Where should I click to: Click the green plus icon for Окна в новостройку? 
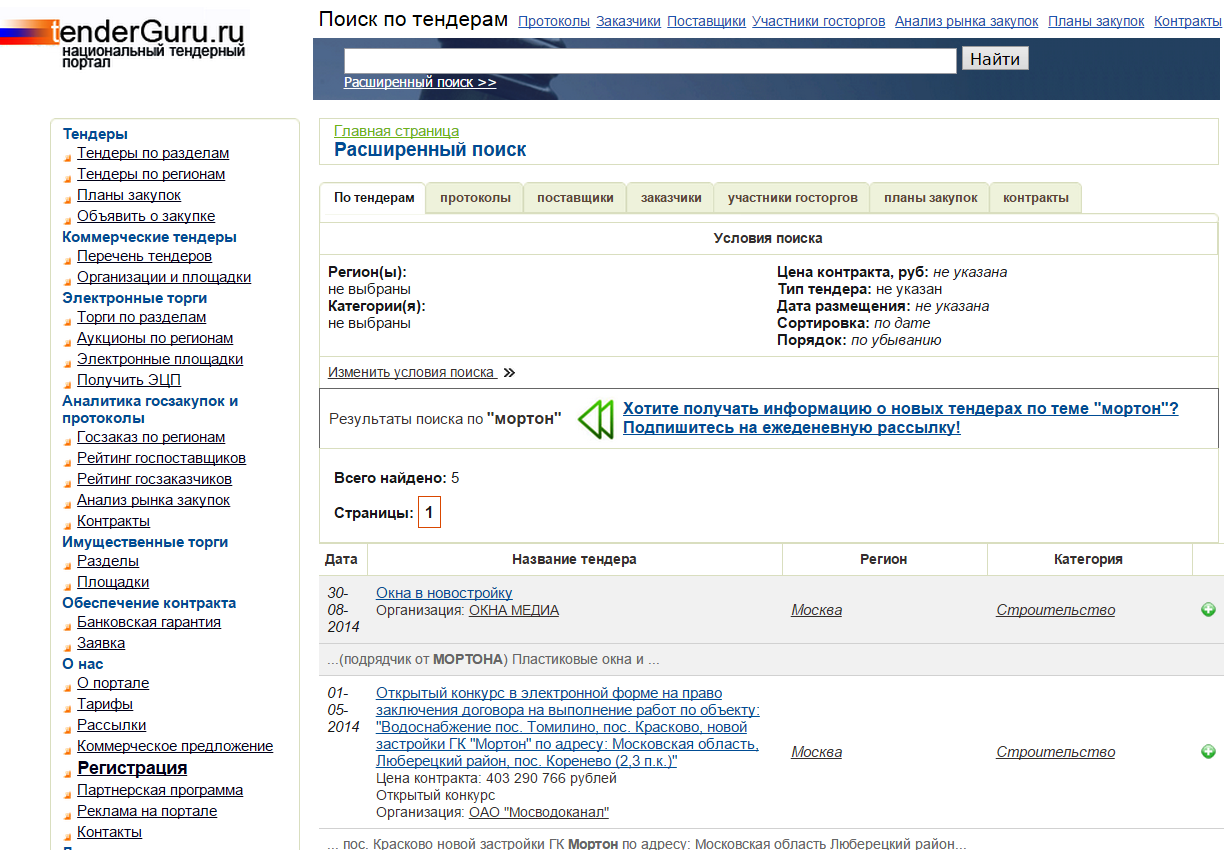coord(1208,609)
